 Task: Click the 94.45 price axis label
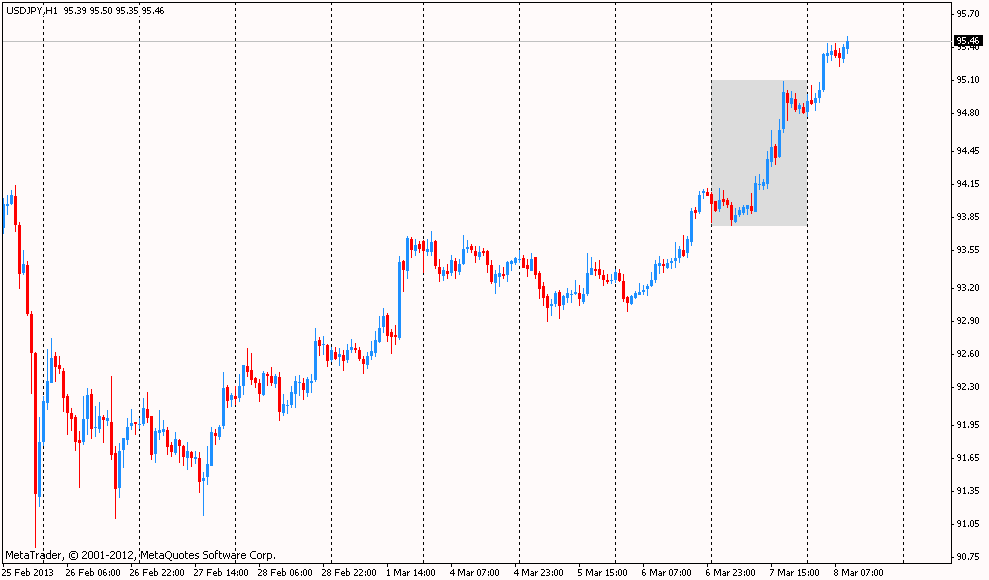pos(968,151)
